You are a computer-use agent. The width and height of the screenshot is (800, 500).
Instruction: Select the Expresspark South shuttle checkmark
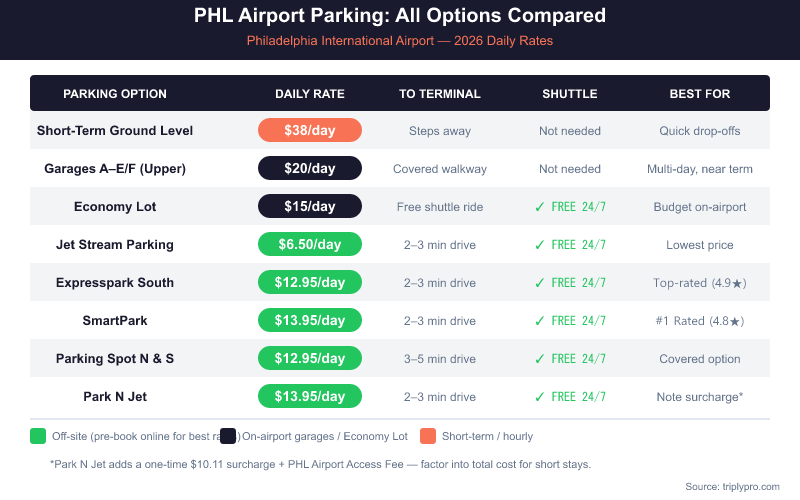(x=539, y=283)
